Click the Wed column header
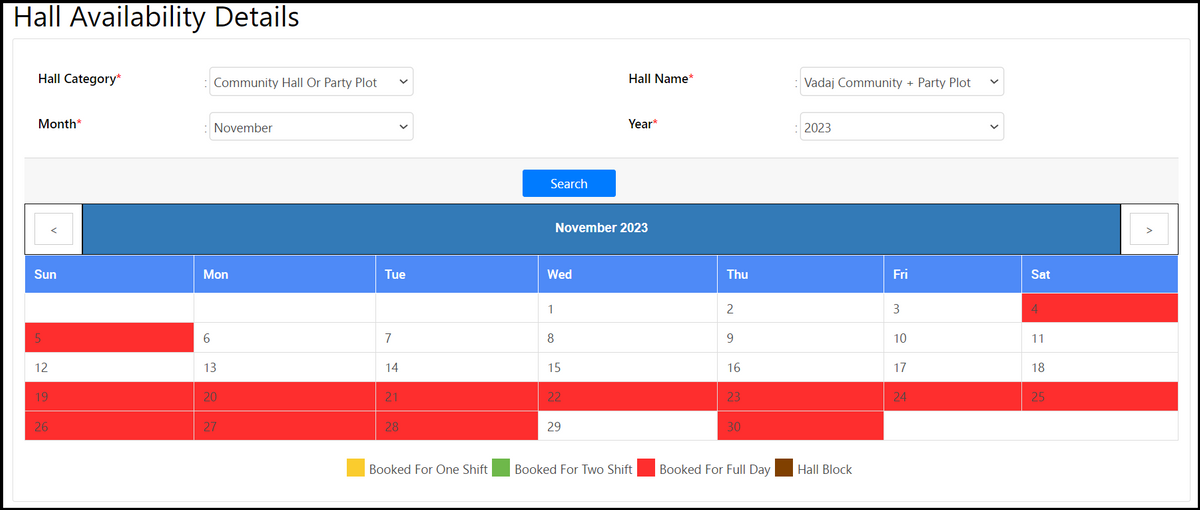The image size is (1200, 510). pyautogui.click(x=627, y=274)
